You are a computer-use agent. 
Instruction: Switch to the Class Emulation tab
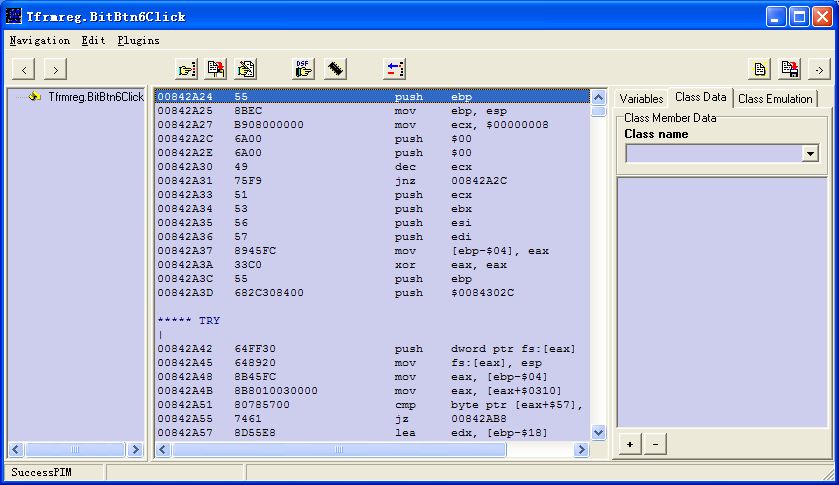click(x=775, y=99)
